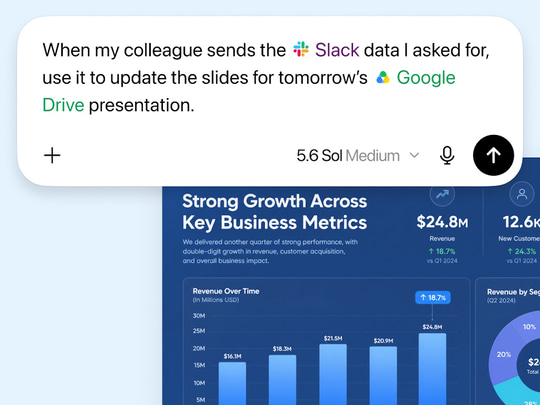Open the 5.6 Sol Medium model dropdown
This screenshot has height=405, width=540.
click(358, 156)
